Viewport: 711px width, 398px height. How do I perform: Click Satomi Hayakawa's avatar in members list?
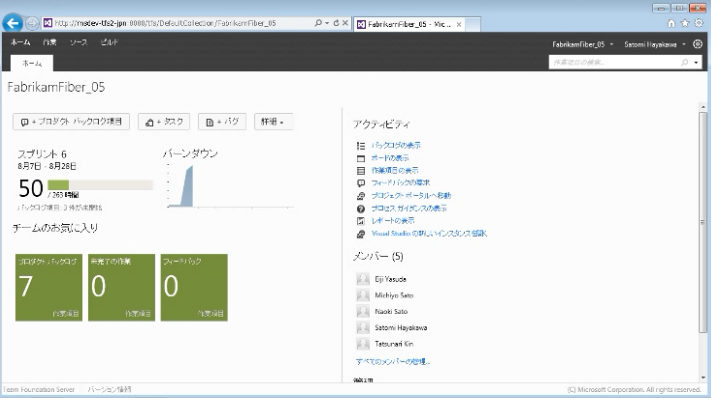point(363,327)
